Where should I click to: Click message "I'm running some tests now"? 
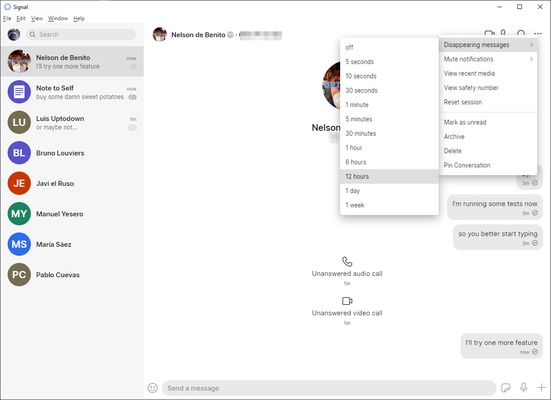click(495, 207)
